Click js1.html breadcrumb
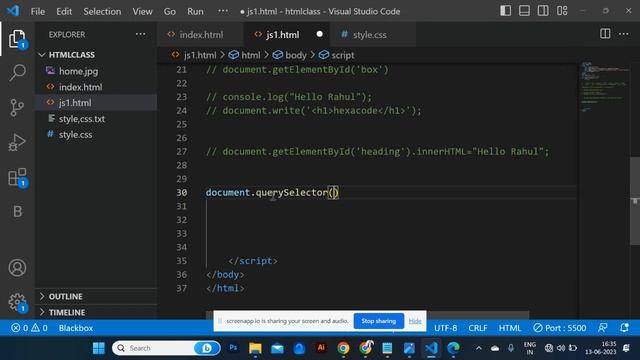The image size is (640, 360). (194, 55)
